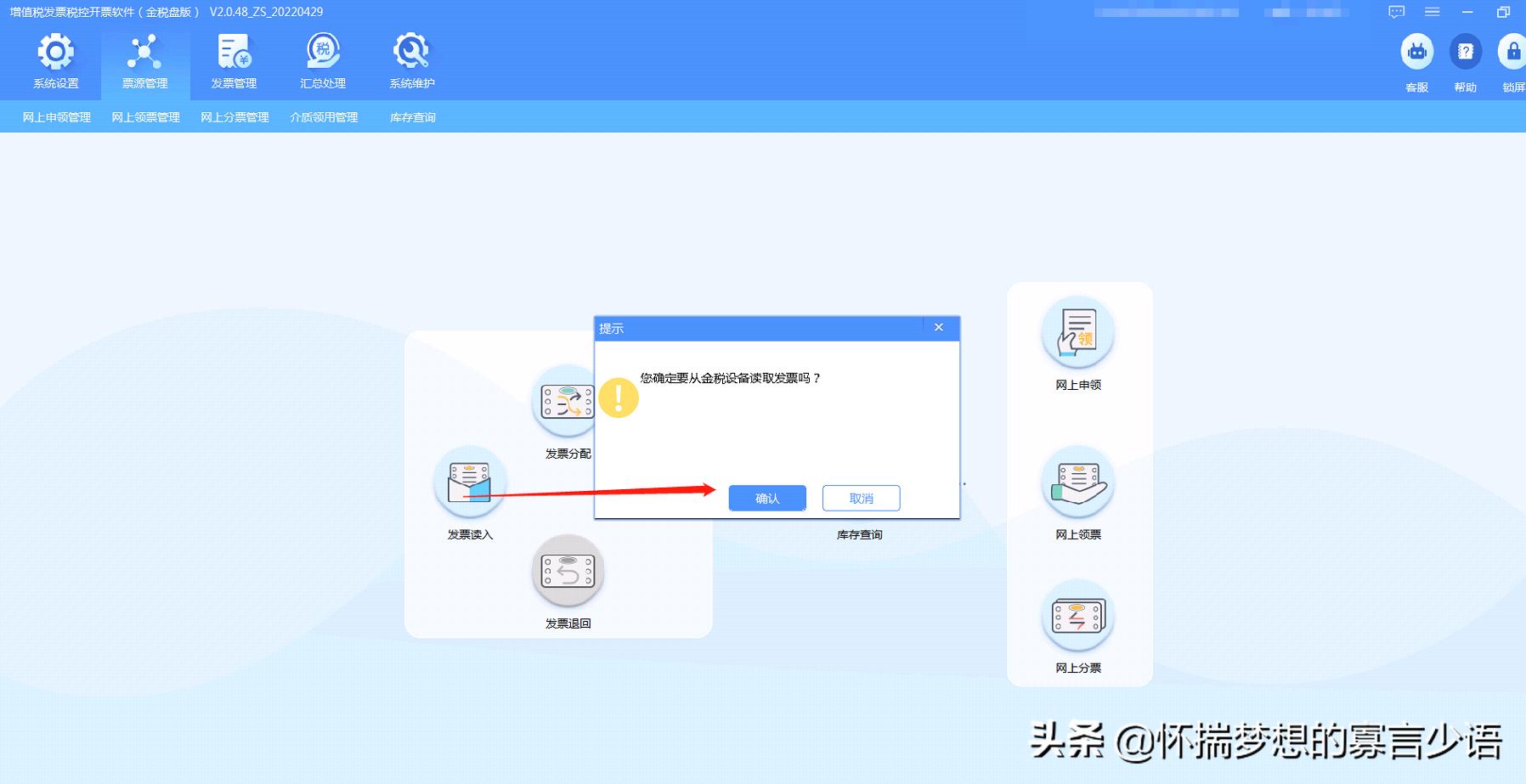Click the 发票读入 invoice read-in icon
The image size is (1526, 784).
(468, 482)
